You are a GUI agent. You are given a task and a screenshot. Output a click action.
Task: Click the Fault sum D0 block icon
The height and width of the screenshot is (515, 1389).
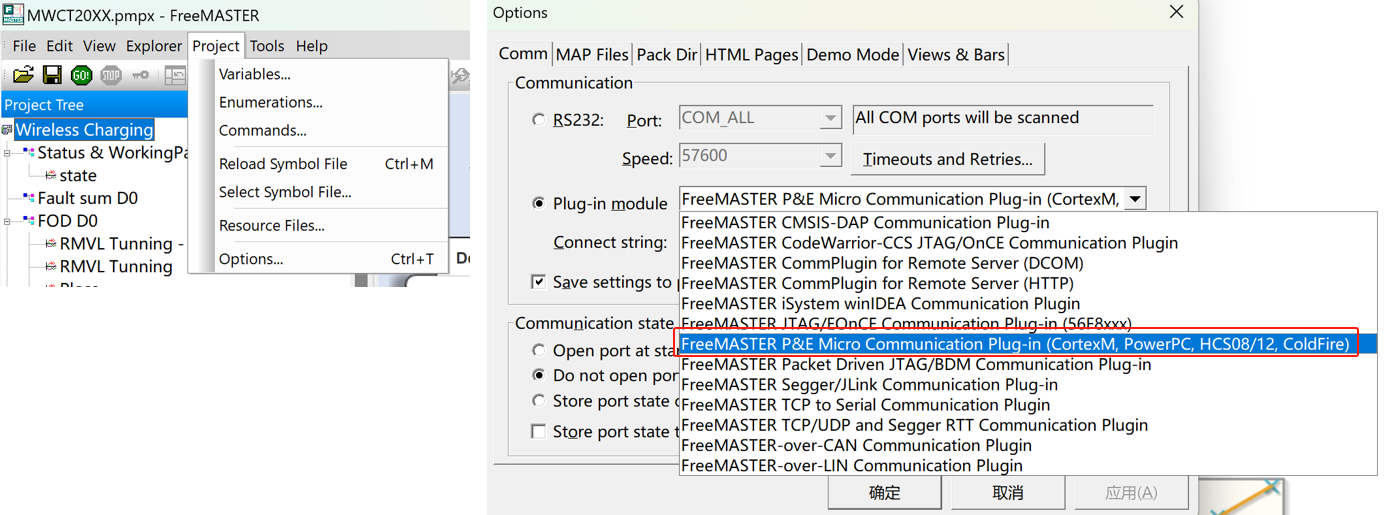click(x=28, y=198)
